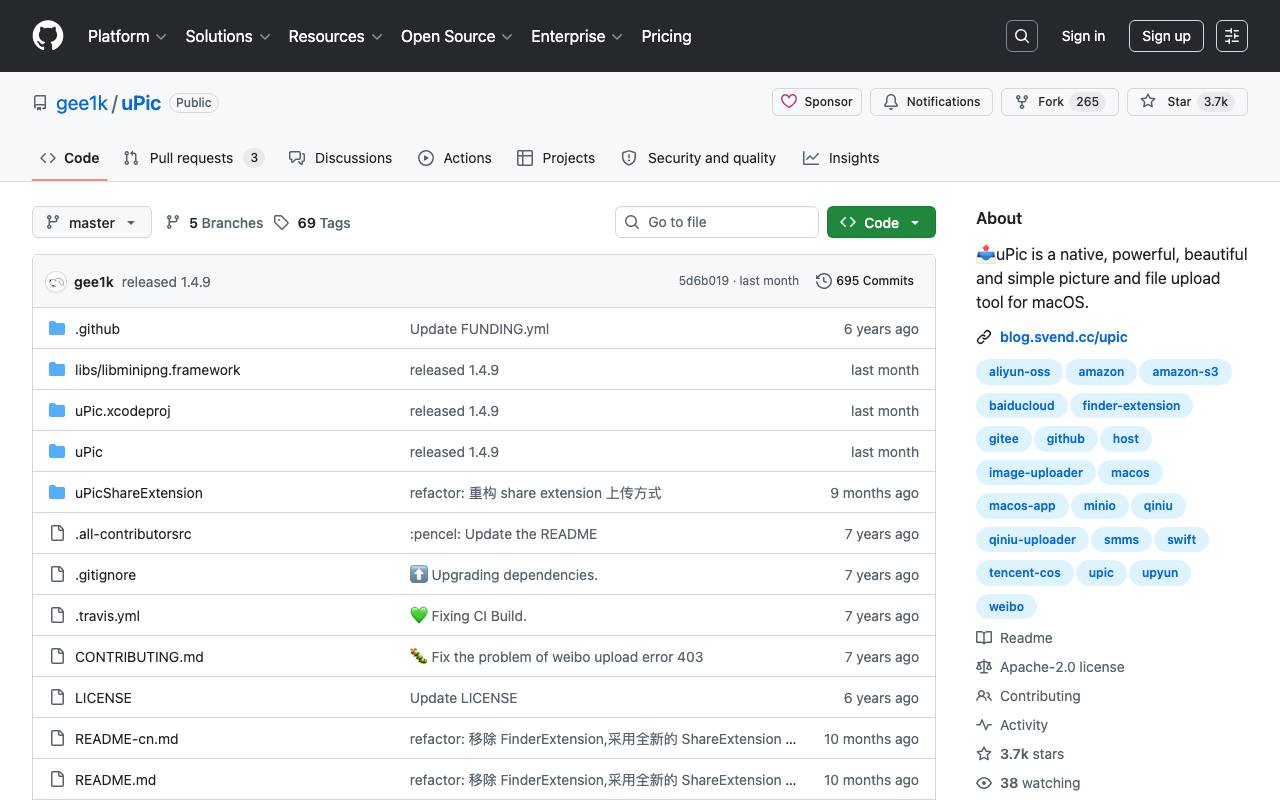Select the Code tab
The height and width of the screenshot is (800, 1280).
[70, 158]
